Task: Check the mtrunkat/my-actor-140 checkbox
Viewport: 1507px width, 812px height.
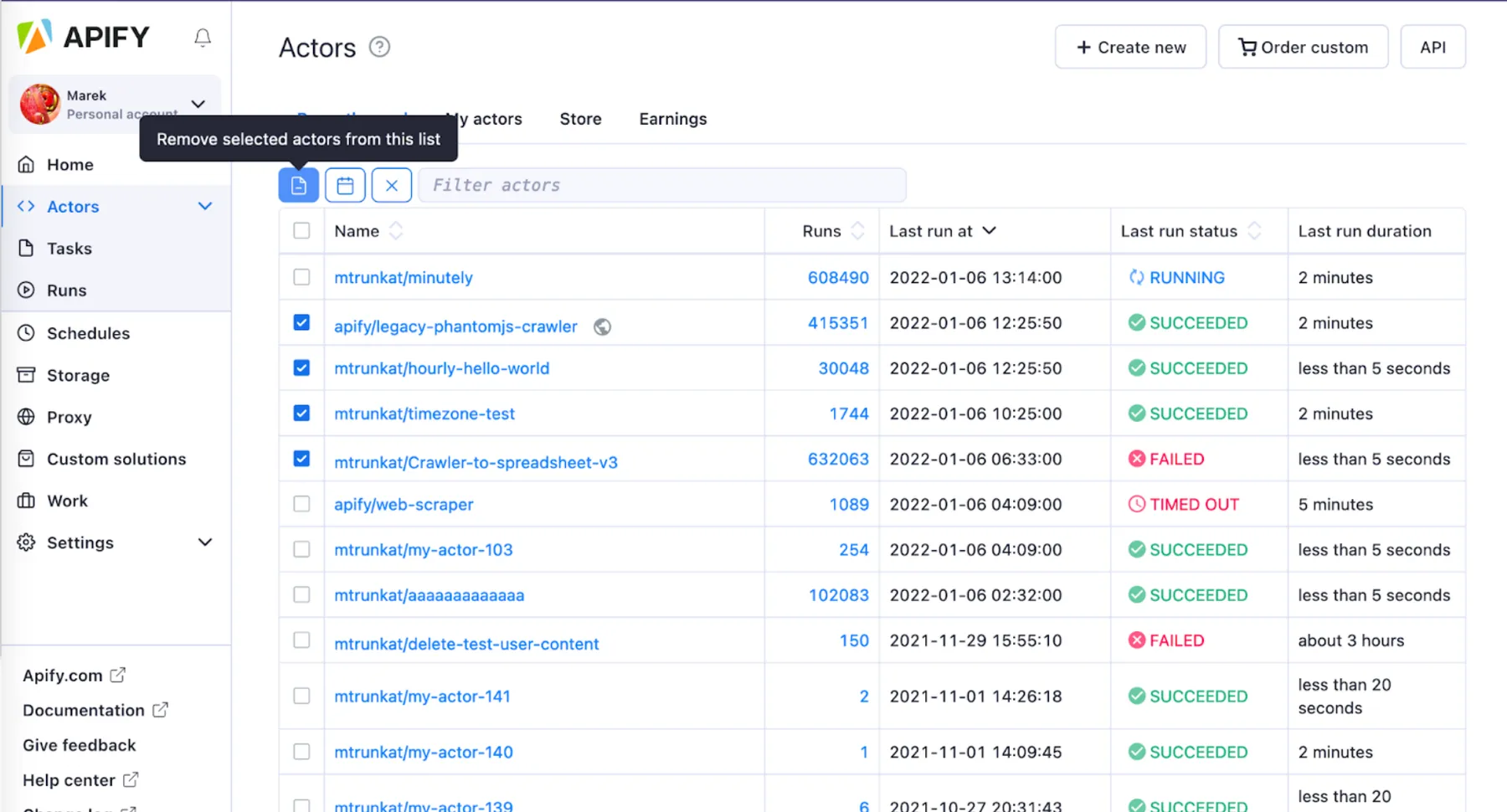Action: (x=301, y=752)
